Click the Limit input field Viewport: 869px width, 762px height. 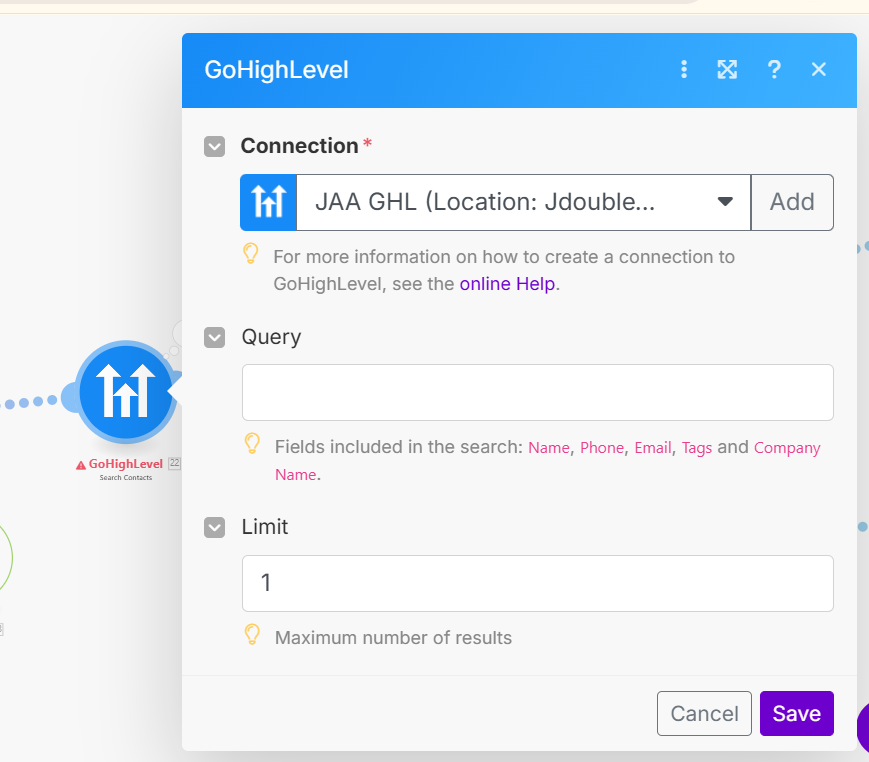537,583
